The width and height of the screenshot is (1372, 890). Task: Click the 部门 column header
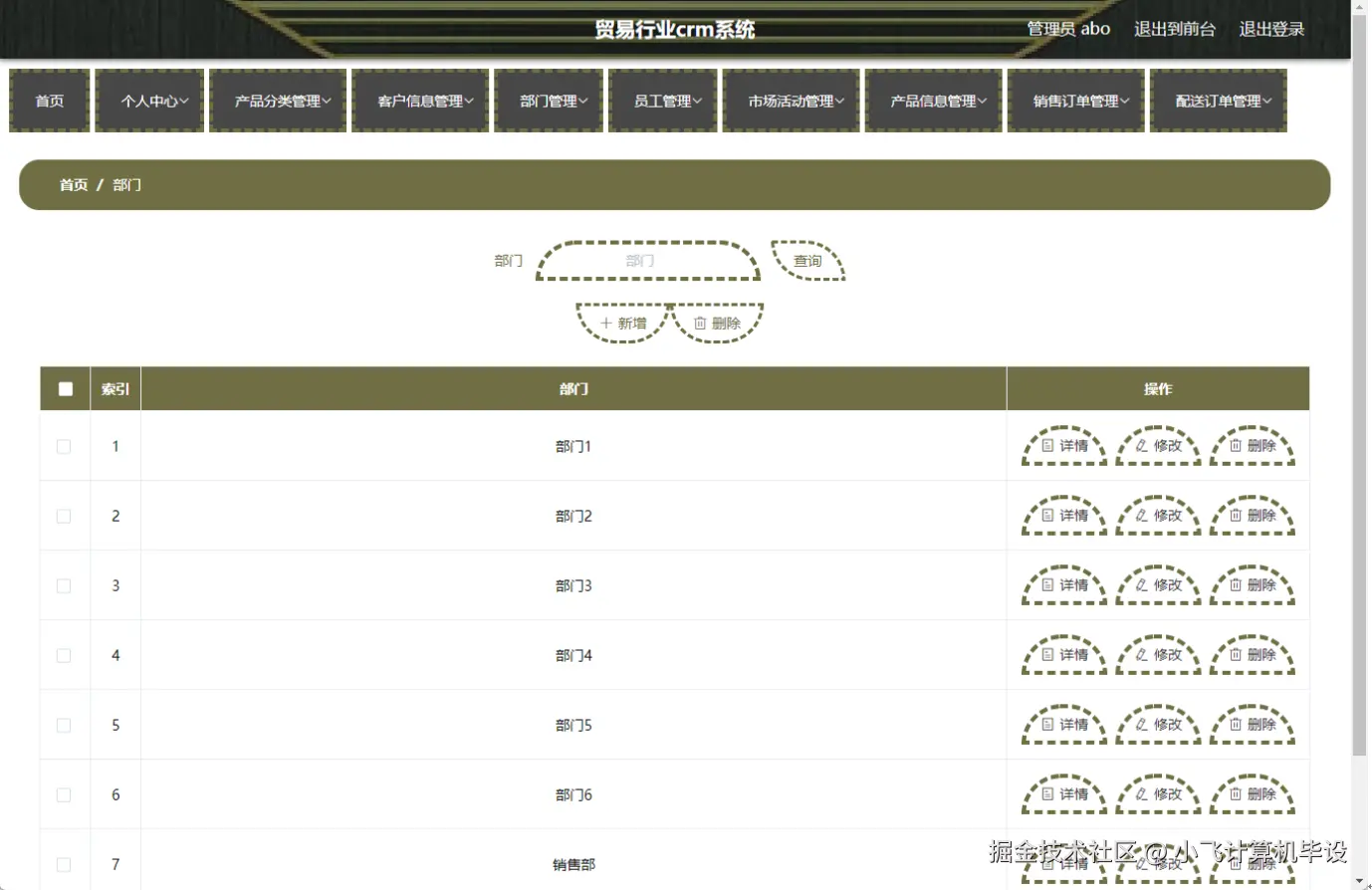(573, 389)
